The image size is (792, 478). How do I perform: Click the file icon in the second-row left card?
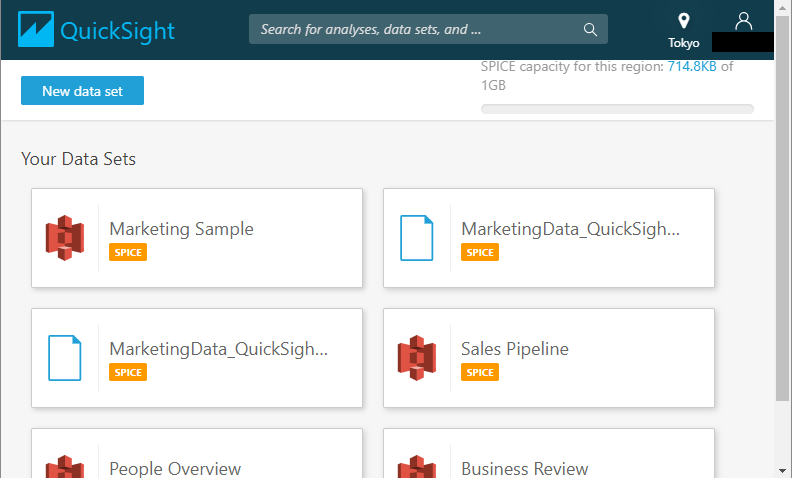coord(65,358)
